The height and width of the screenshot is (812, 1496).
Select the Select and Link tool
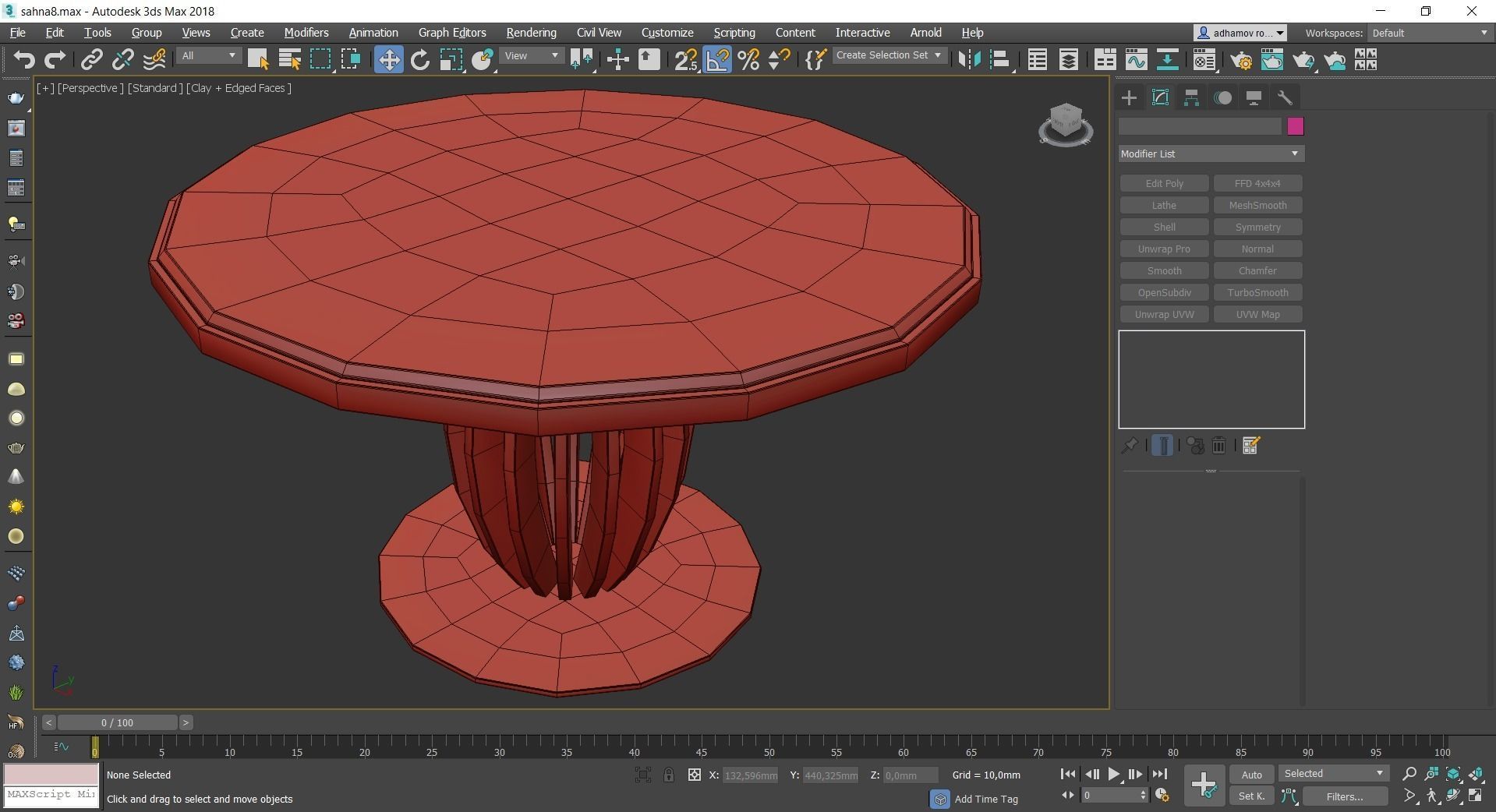(92, 60)
